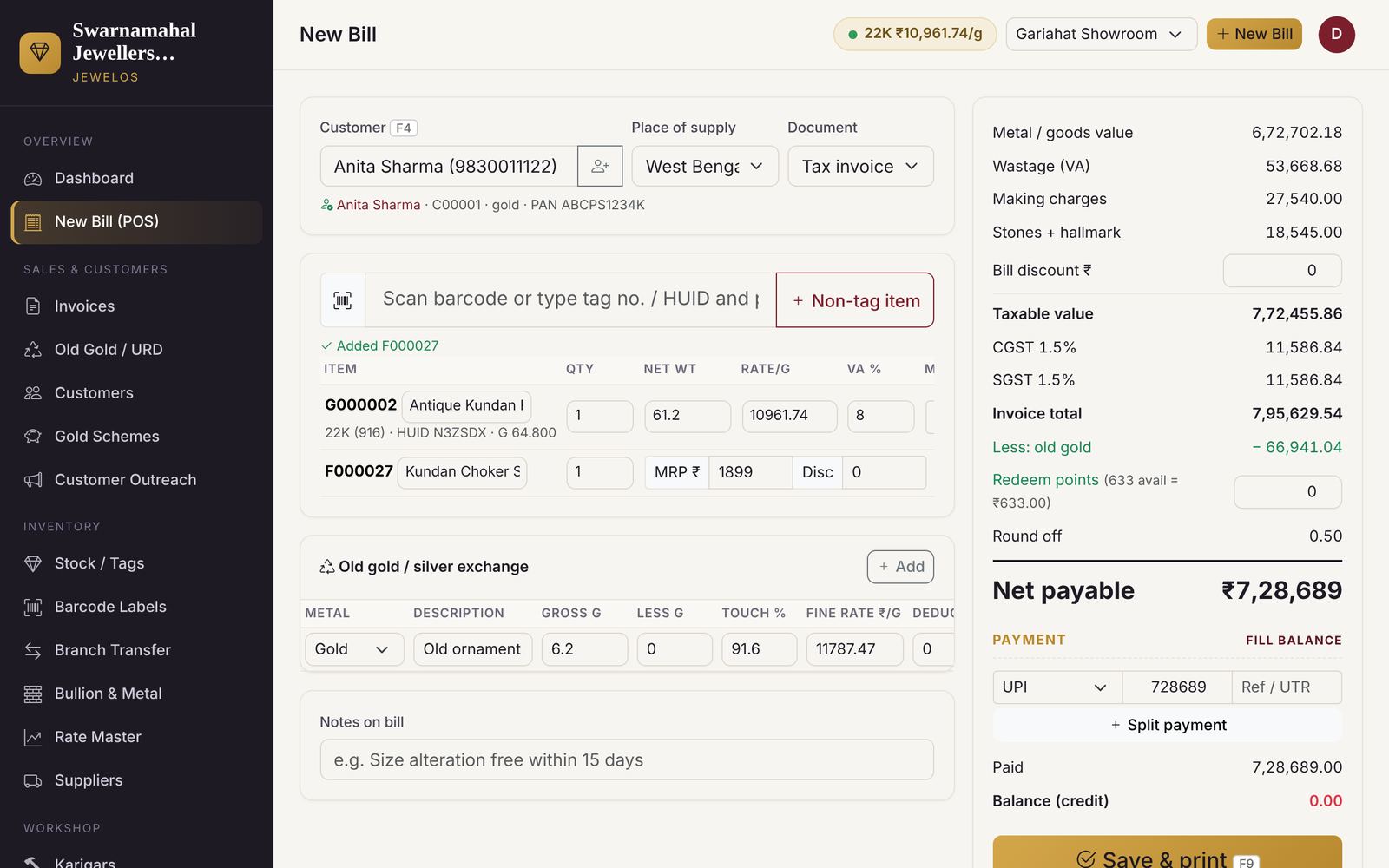Open the Tax invoice document dropdown
This screenshot has width=1389, height=868.
coord(860,166)
